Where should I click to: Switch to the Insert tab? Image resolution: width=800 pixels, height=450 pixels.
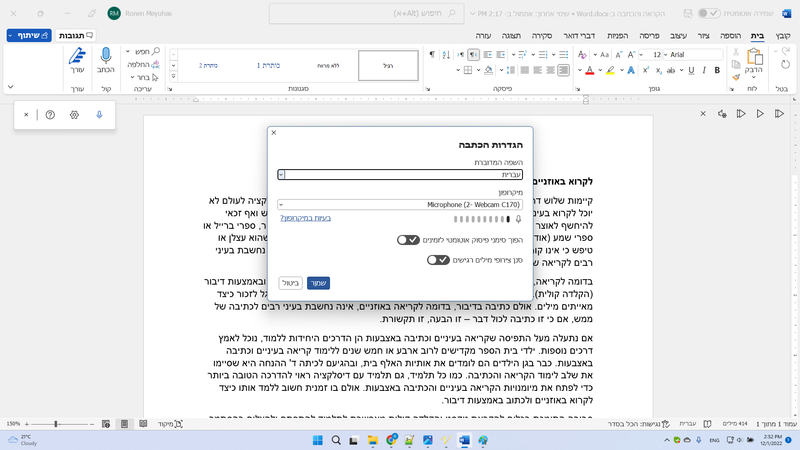[x=731, y=36]
